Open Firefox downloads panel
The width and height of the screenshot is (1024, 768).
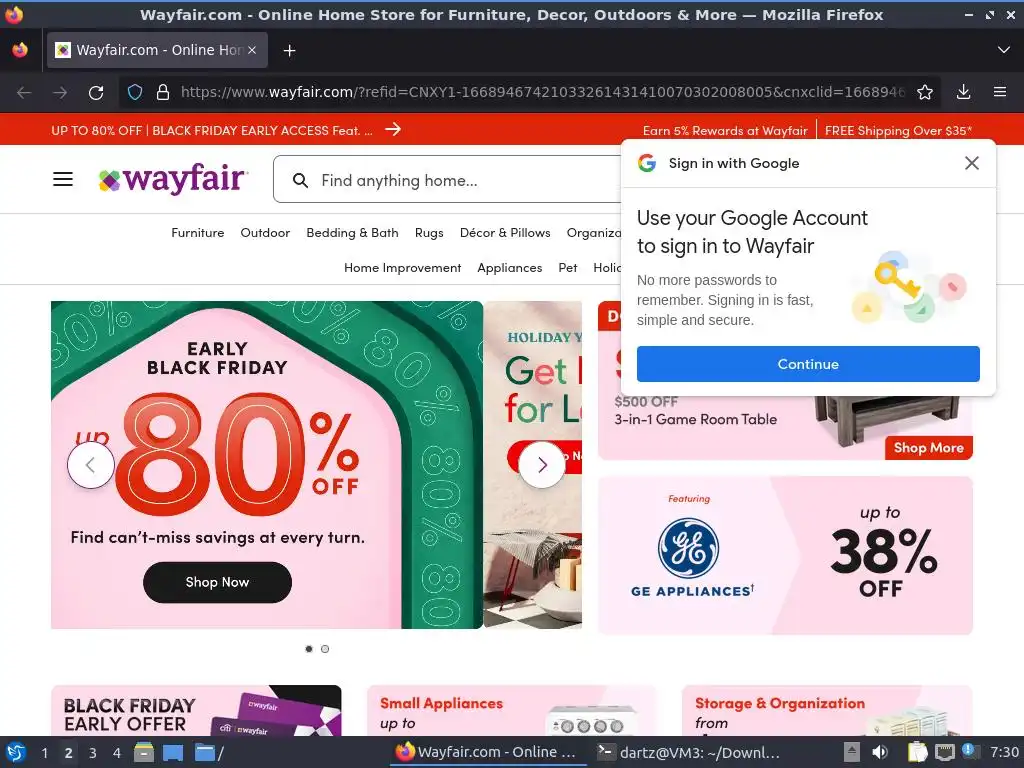(x=963, y=92)
